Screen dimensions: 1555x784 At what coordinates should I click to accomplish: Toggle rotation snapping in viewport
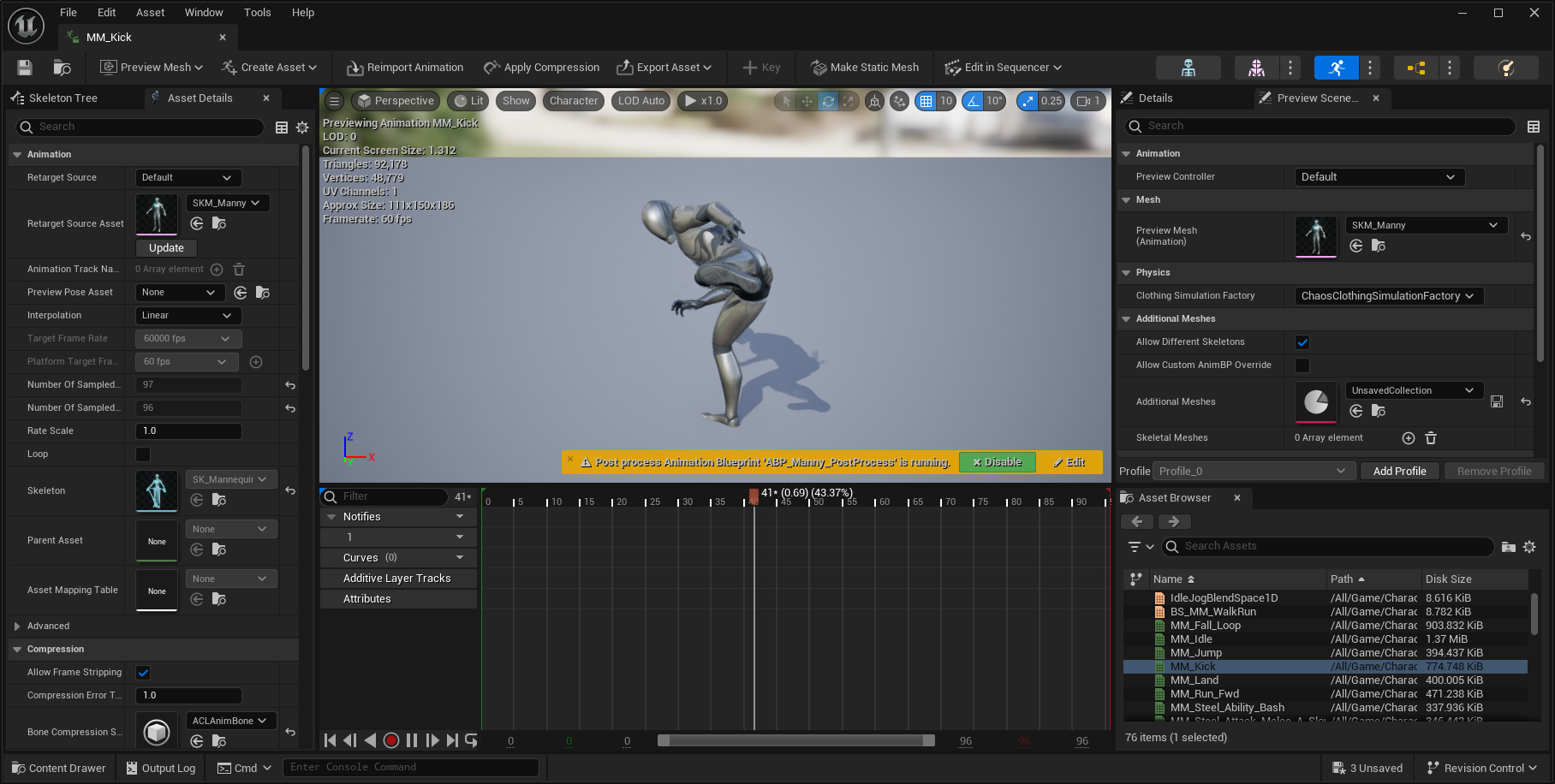(973, 101)
